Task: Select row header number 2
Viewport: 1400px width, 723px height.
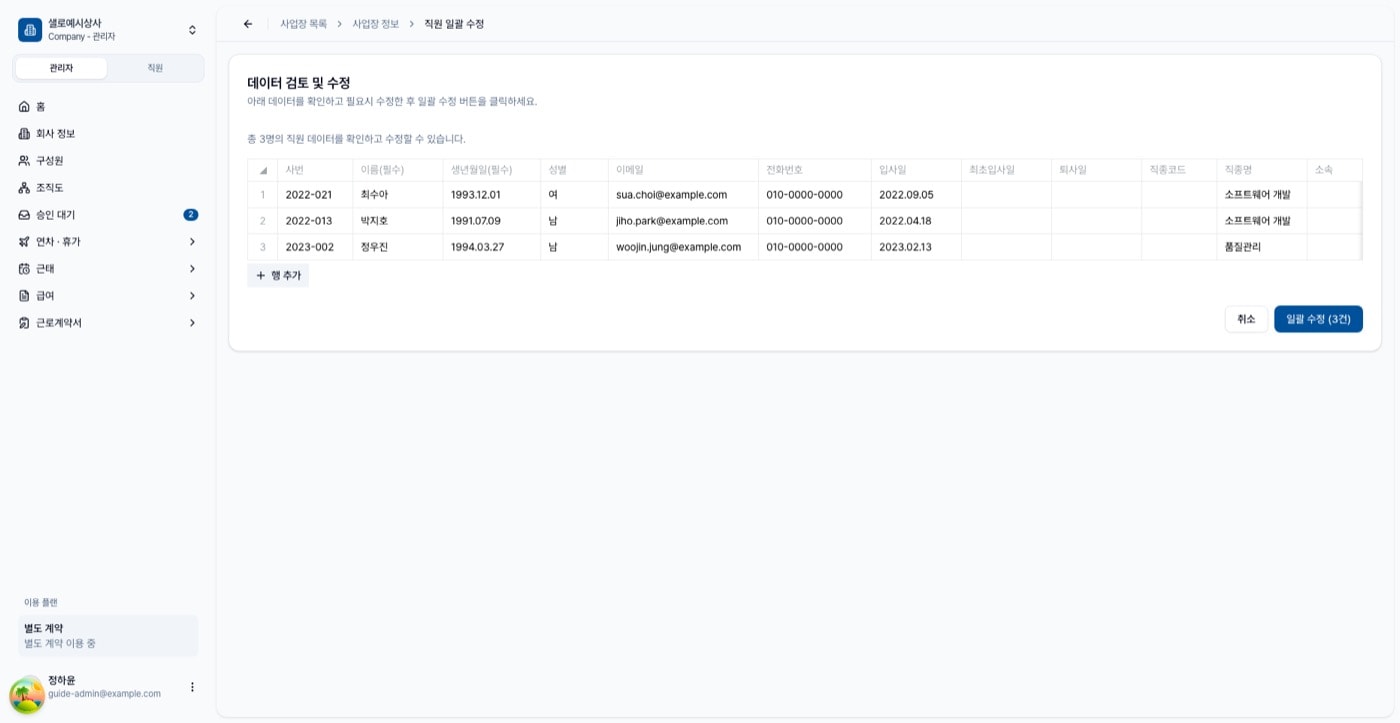Action: (263, 221)
